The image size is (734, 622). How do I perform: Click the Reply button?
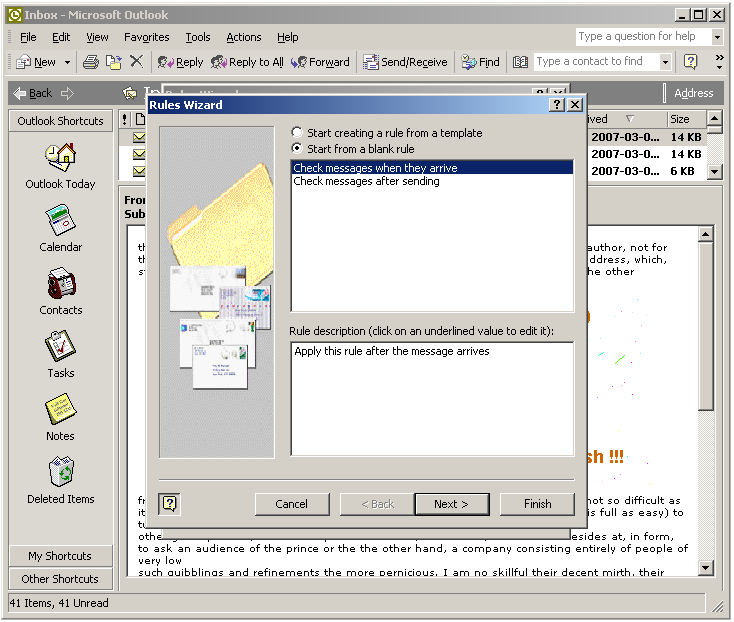tap(180, 62)
